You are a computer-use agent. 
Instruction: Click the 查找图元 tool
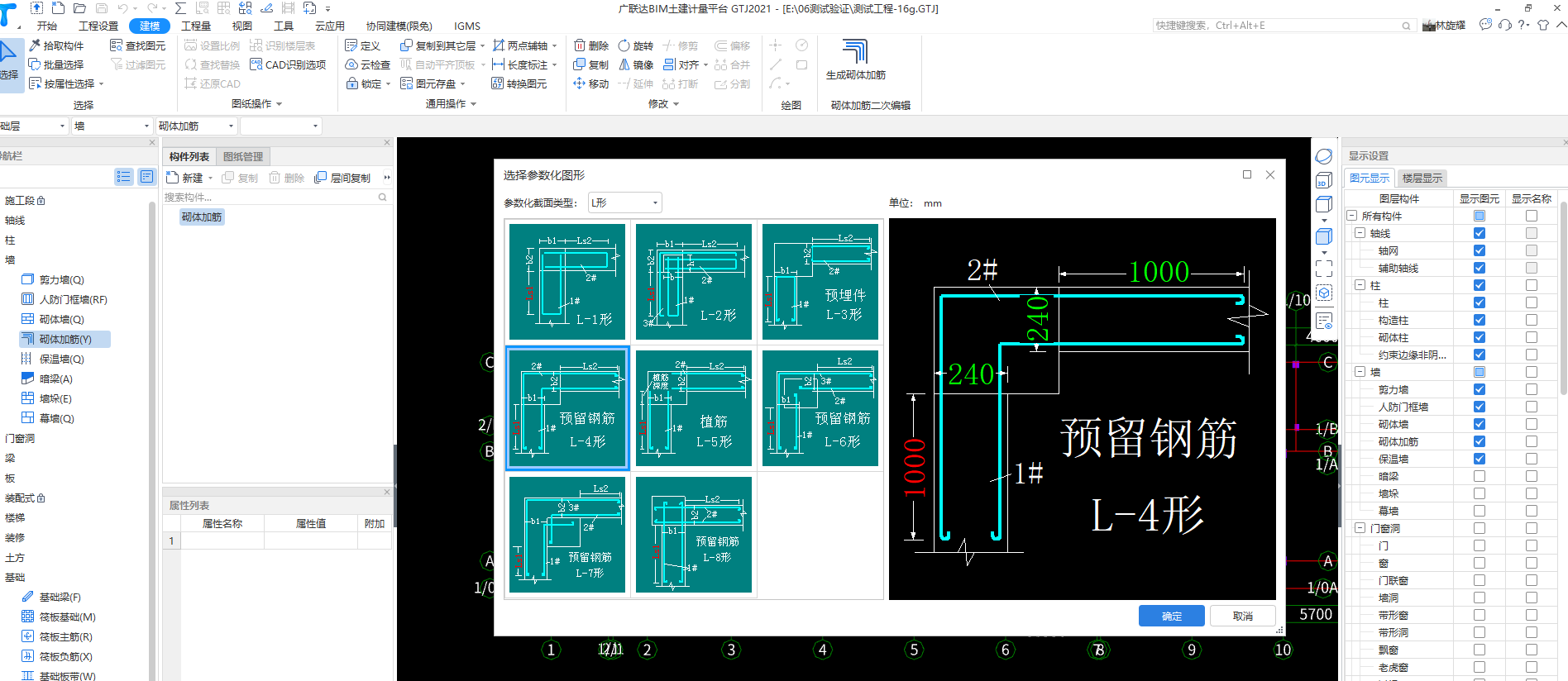click(x=138, y=45)
